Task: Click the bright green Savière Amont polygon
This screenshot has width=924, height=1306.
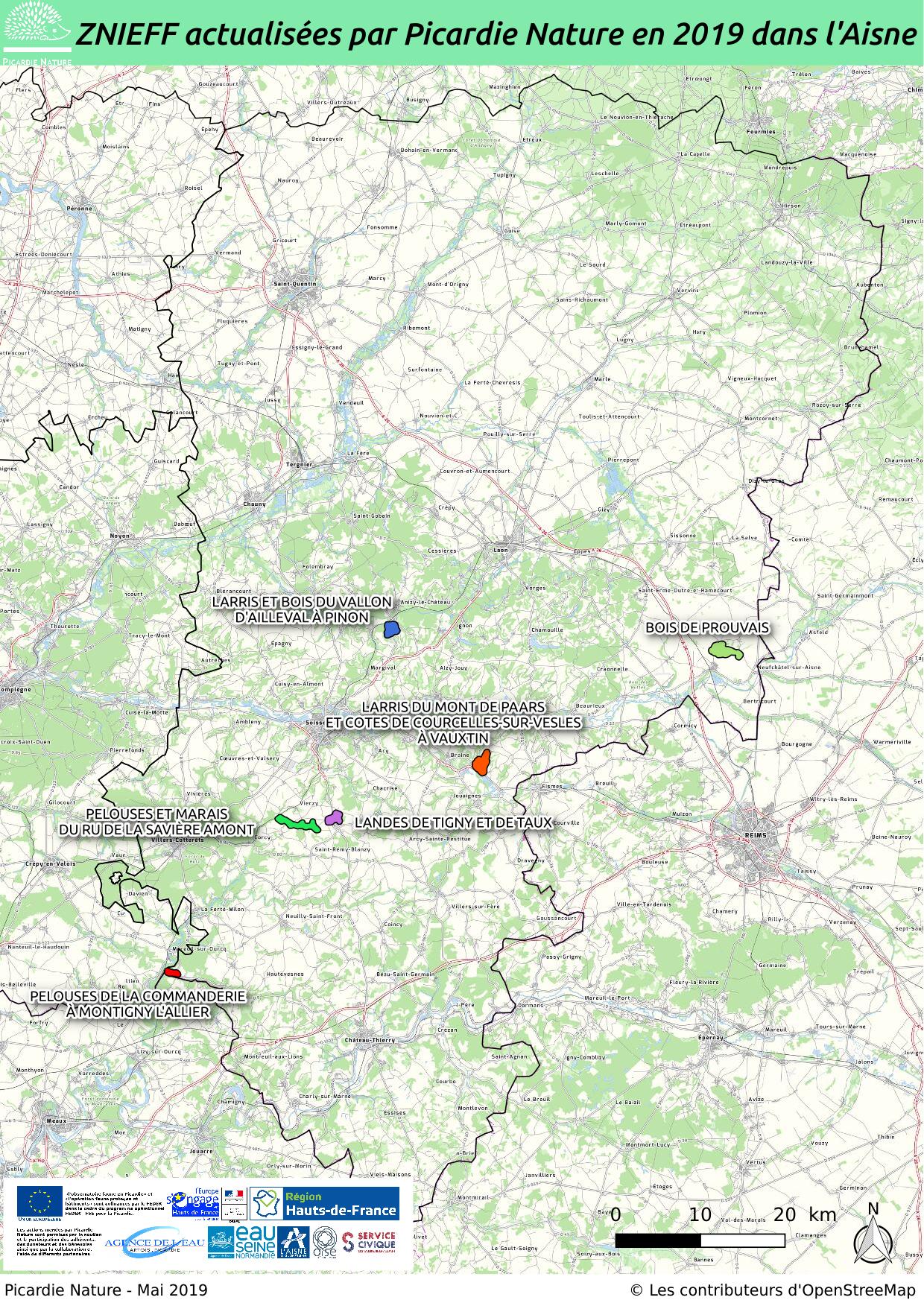Action: click(294, 822)
